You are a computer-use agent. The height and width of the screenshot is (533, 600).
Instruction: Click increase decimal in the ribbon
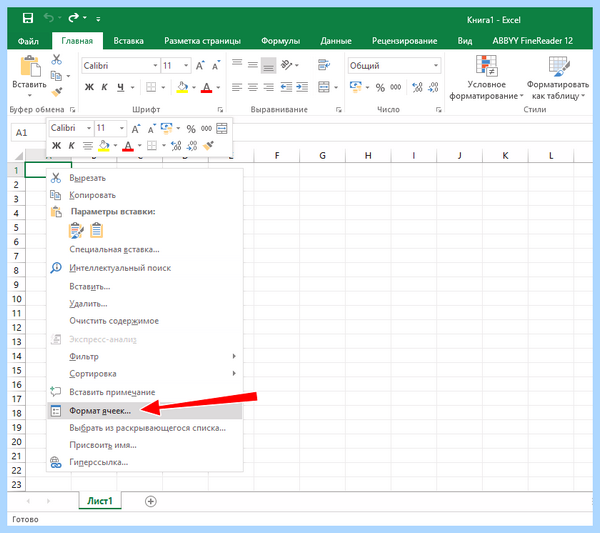click(417, 87)
